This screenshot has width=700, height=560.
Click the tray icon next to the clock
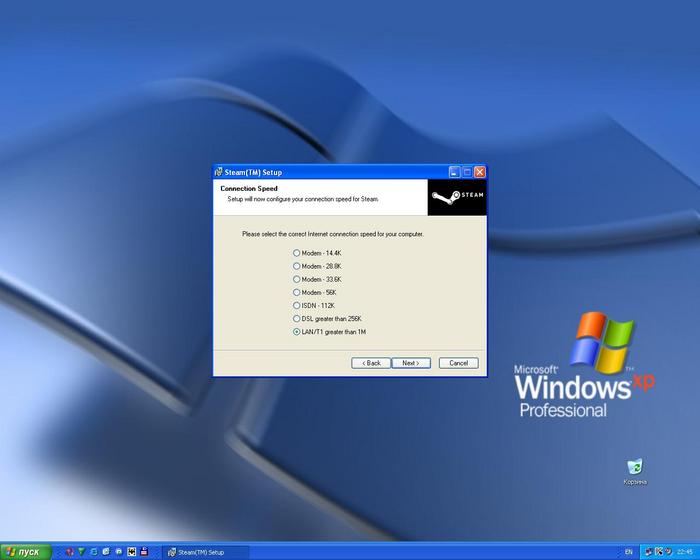pyautogui.click(x=669, y=552)
